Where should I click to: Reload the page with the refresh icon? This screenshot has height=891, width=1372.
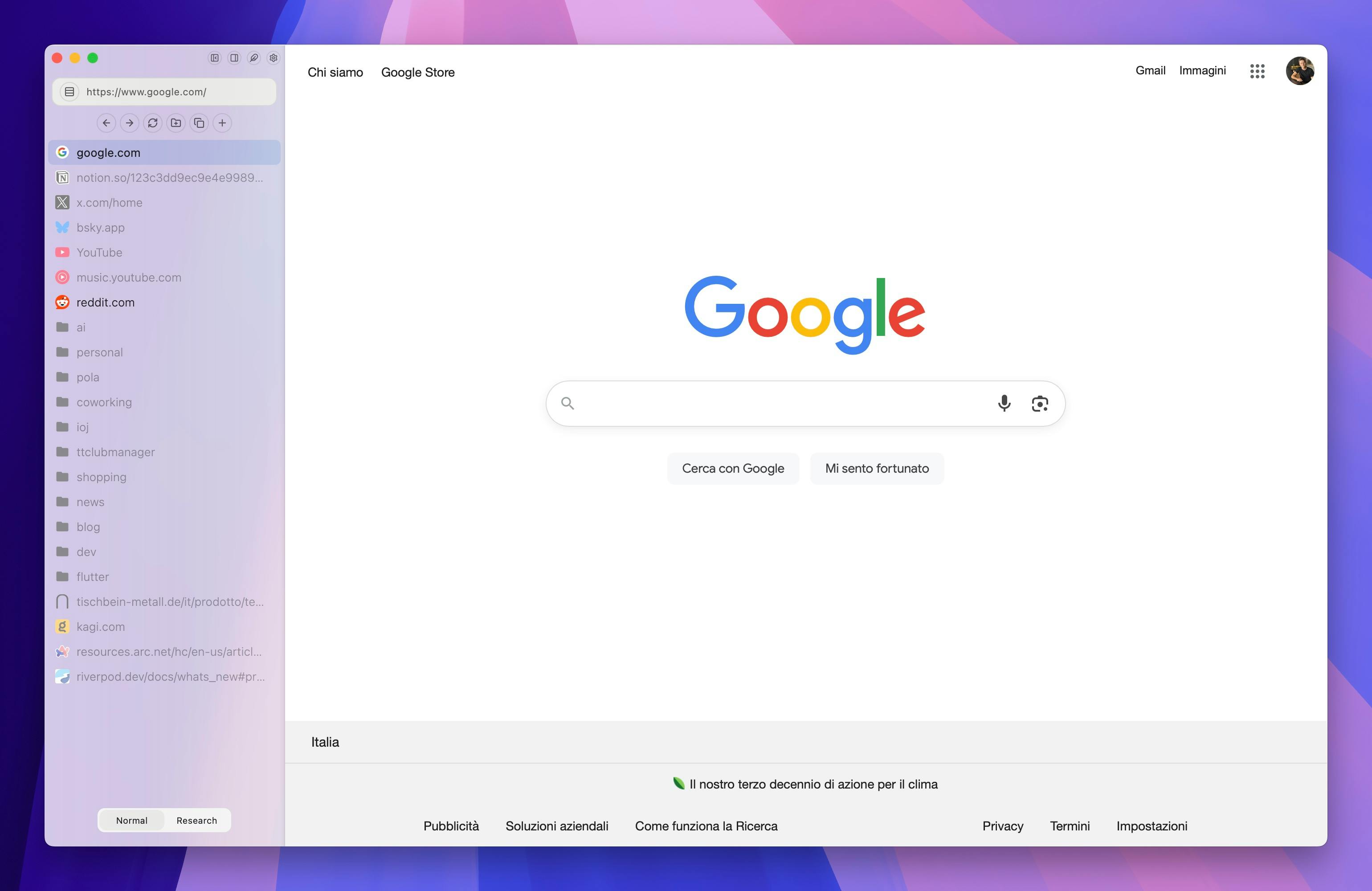(x=153, y=123)
